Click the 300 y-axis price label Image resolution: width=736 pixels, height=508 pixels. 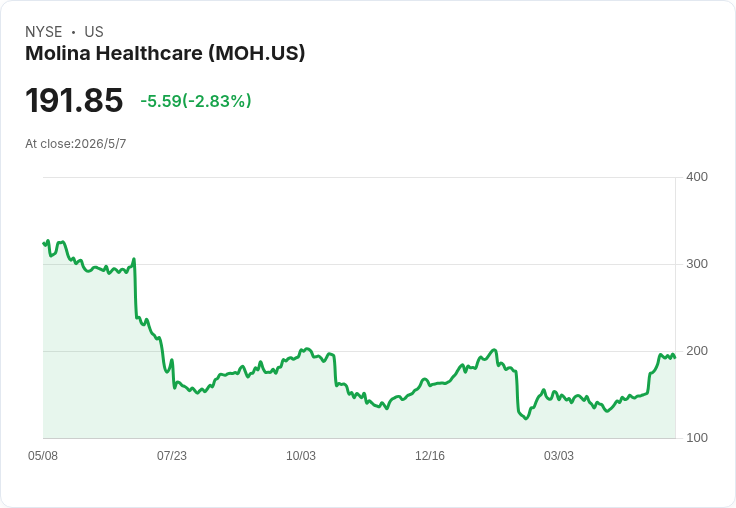697,264
